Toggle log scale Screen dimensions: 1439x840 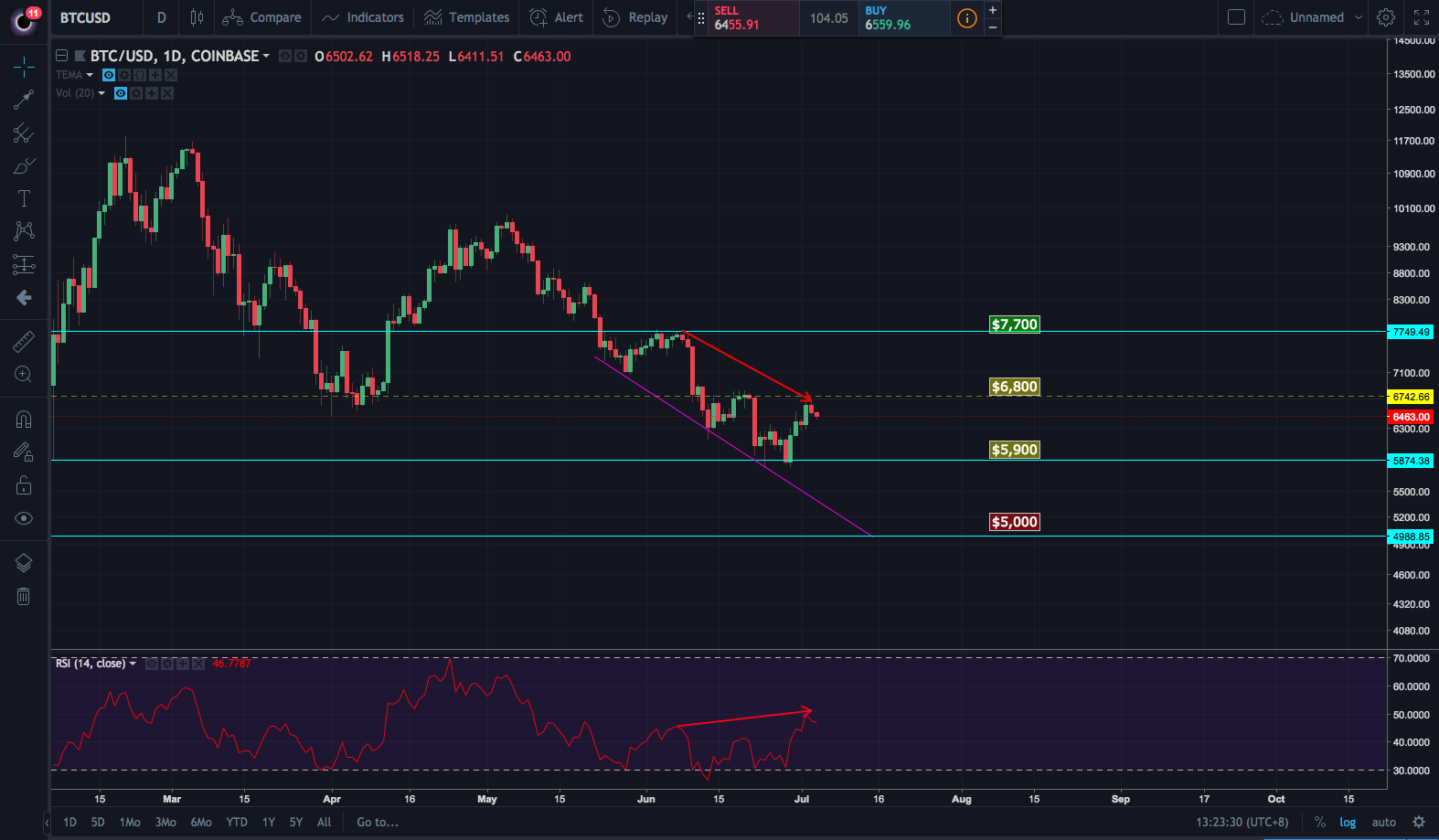coord(1348,823)
